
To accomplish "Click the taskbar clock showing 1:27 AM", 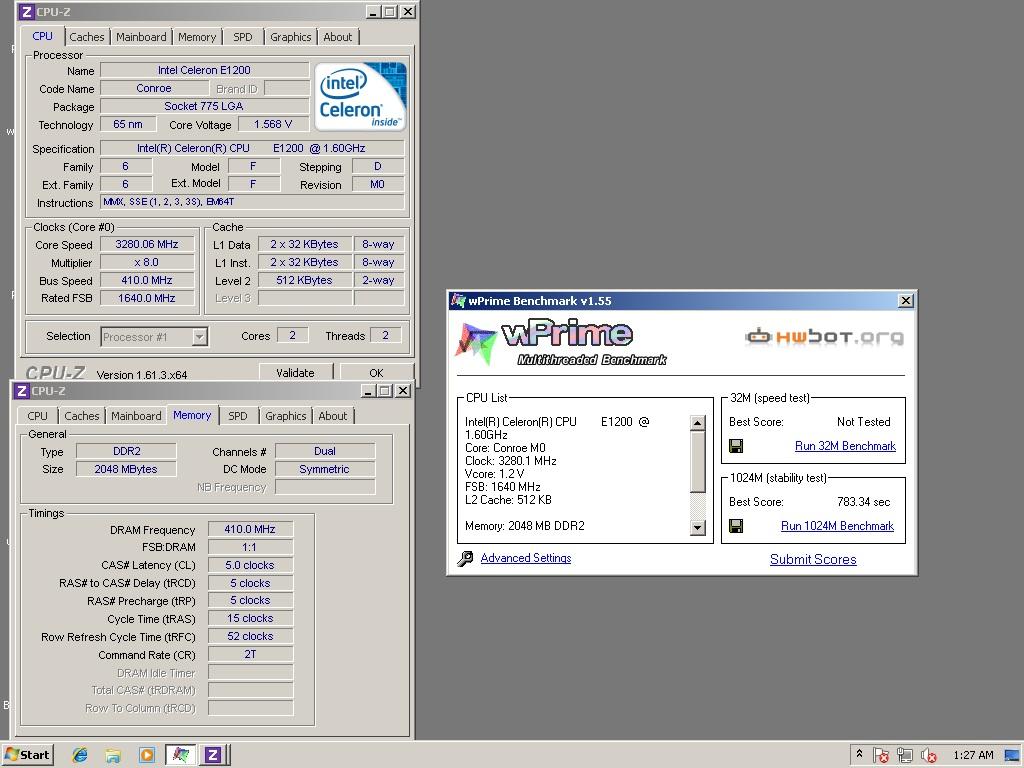I will point(973,756).
